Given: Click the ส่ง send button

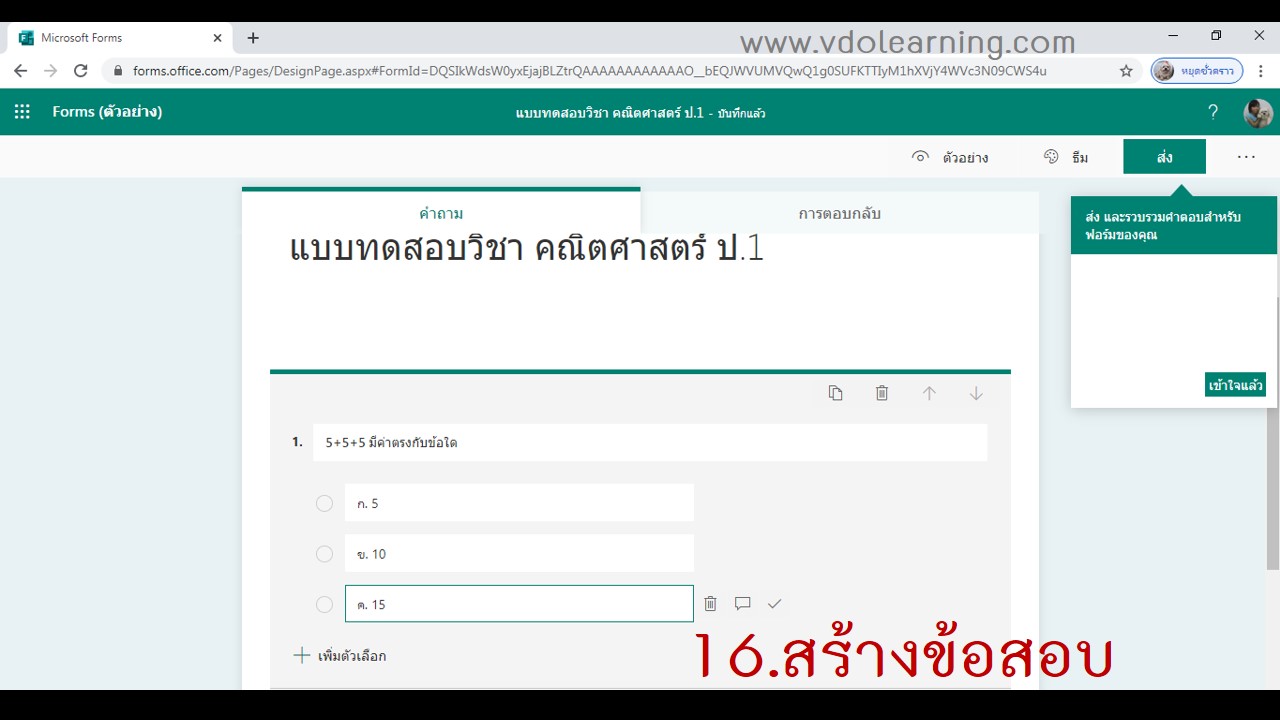Looking at the screenshot, I should pyautogui.click(x=1164, y=157).
